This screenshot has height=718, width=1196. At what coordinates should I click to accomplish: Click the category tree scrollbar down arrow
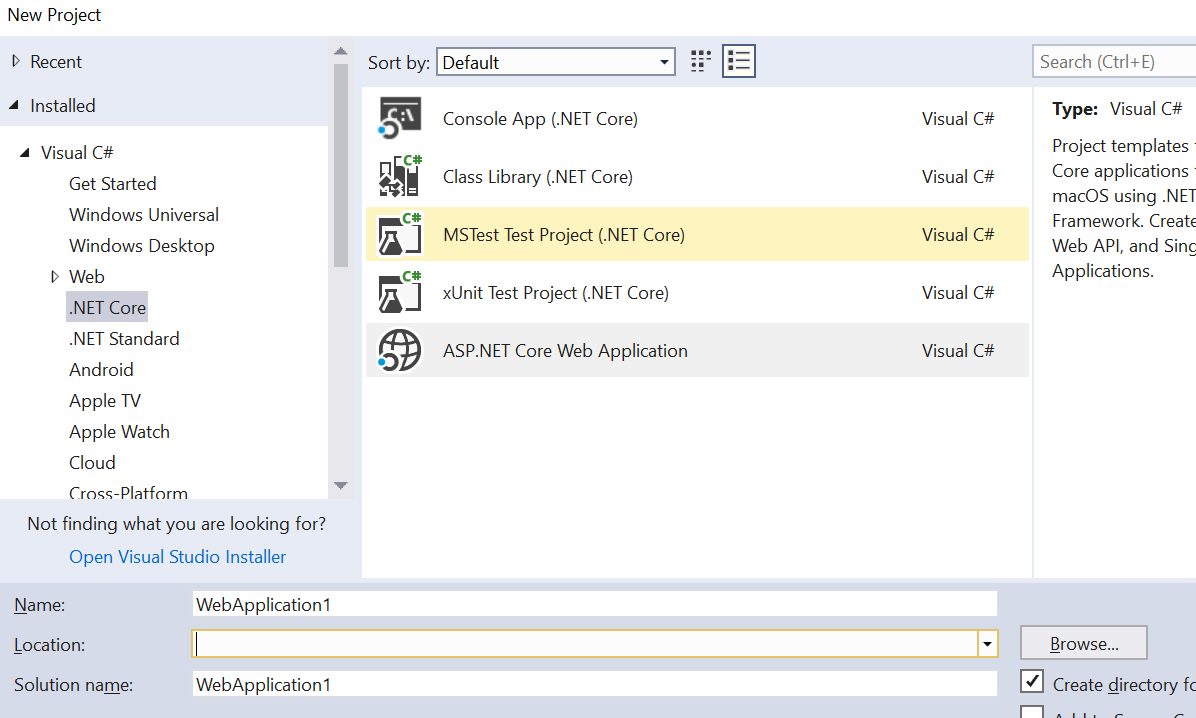(x=340, y=485)
